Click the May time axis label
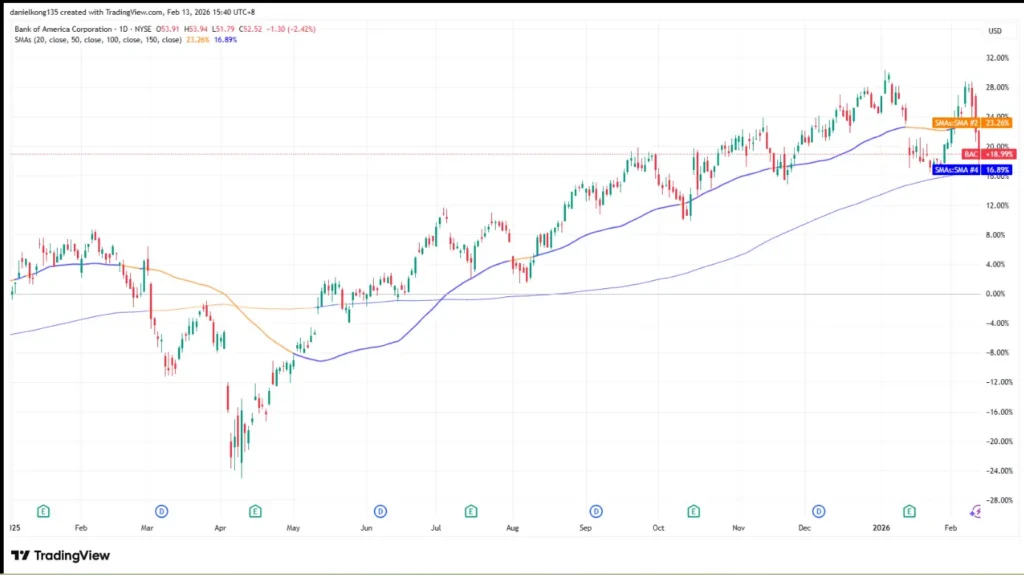The width and height of the screenshot is (1024, 575). tap(293, 528)
